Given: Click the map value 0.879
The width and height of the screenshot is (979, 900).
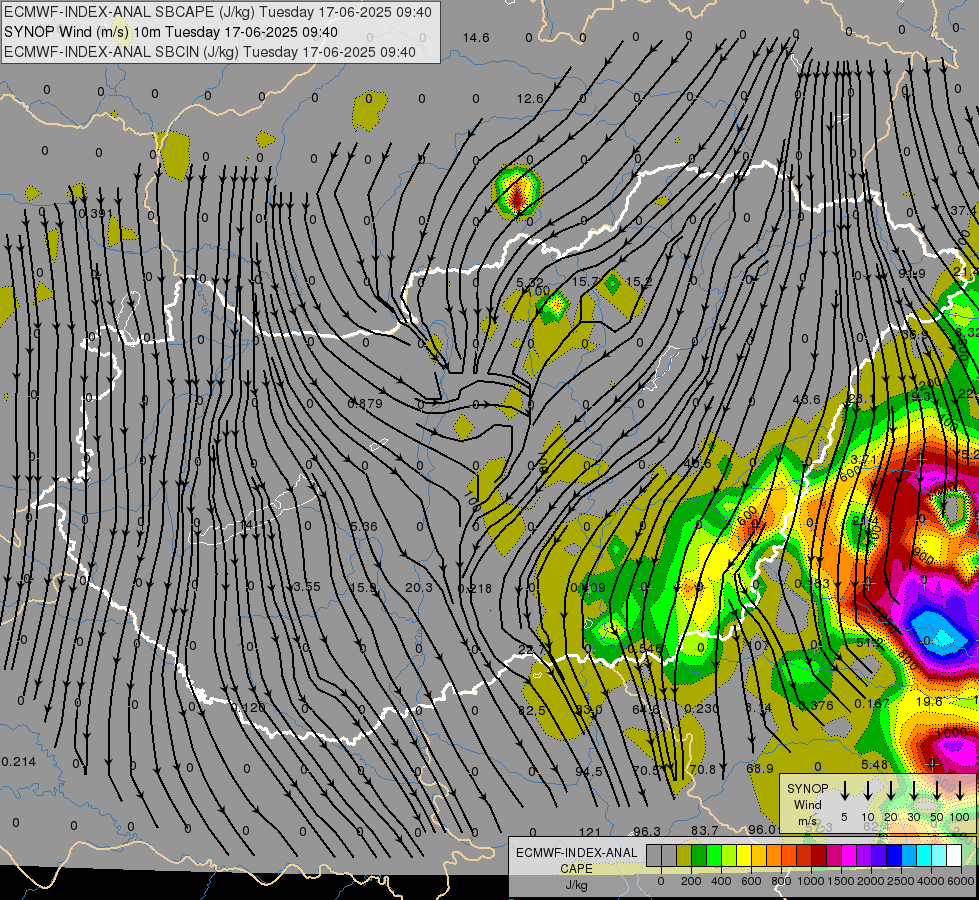Looking at the screenshot, I should [365, 404].
